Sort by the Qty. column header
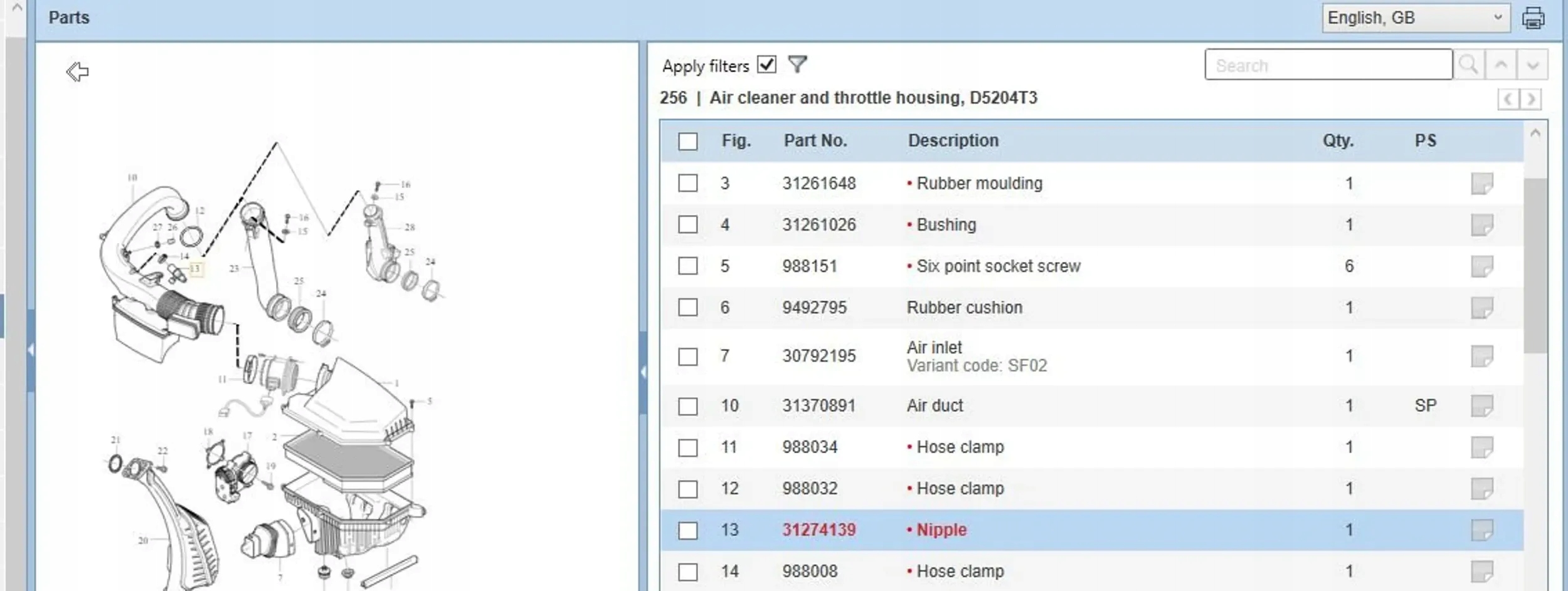Screen dimensions: 1568x591 (x=1338, y=140)
